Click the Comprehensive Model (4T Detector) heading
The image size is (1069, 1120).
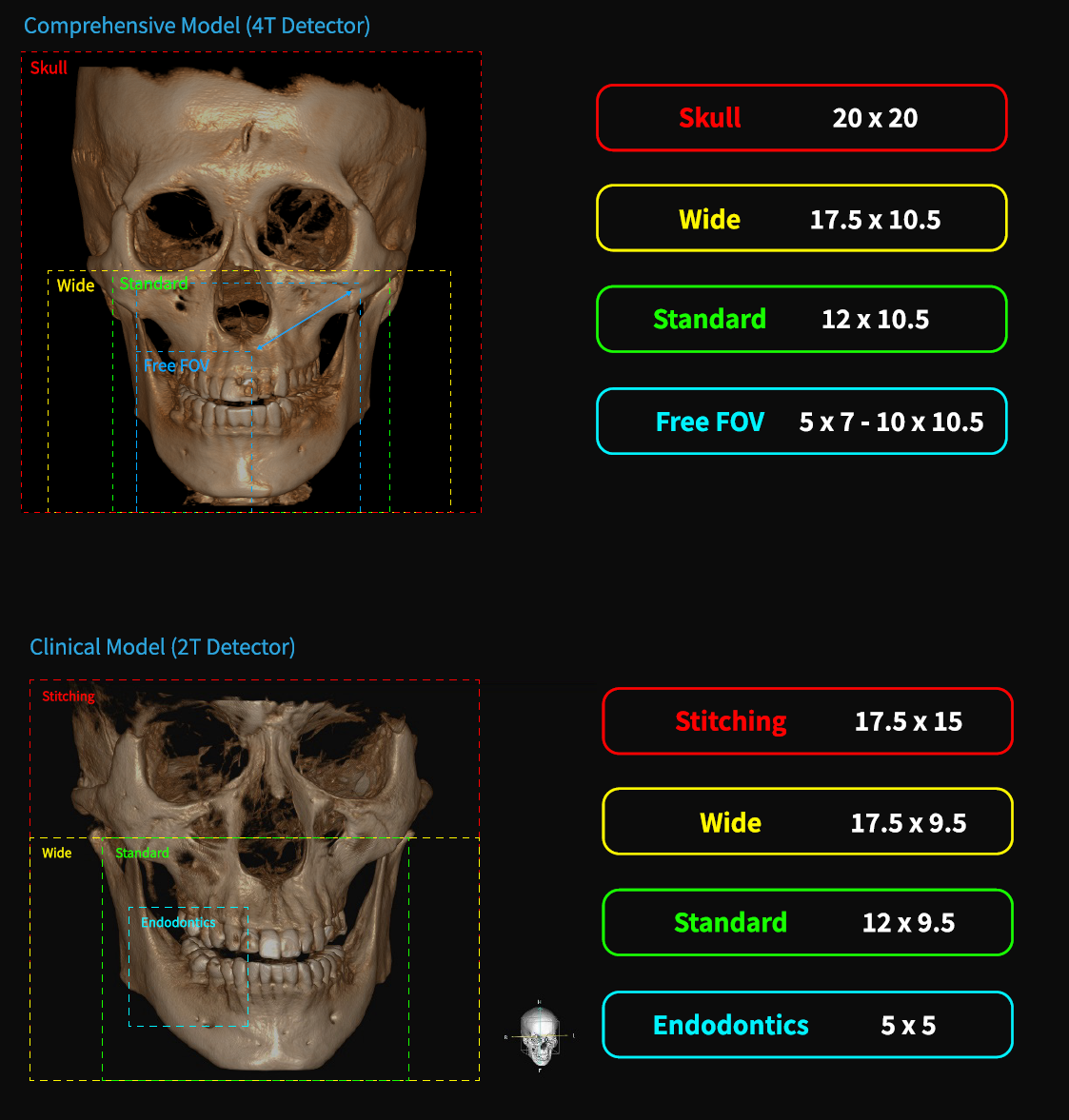coord(197,26)
